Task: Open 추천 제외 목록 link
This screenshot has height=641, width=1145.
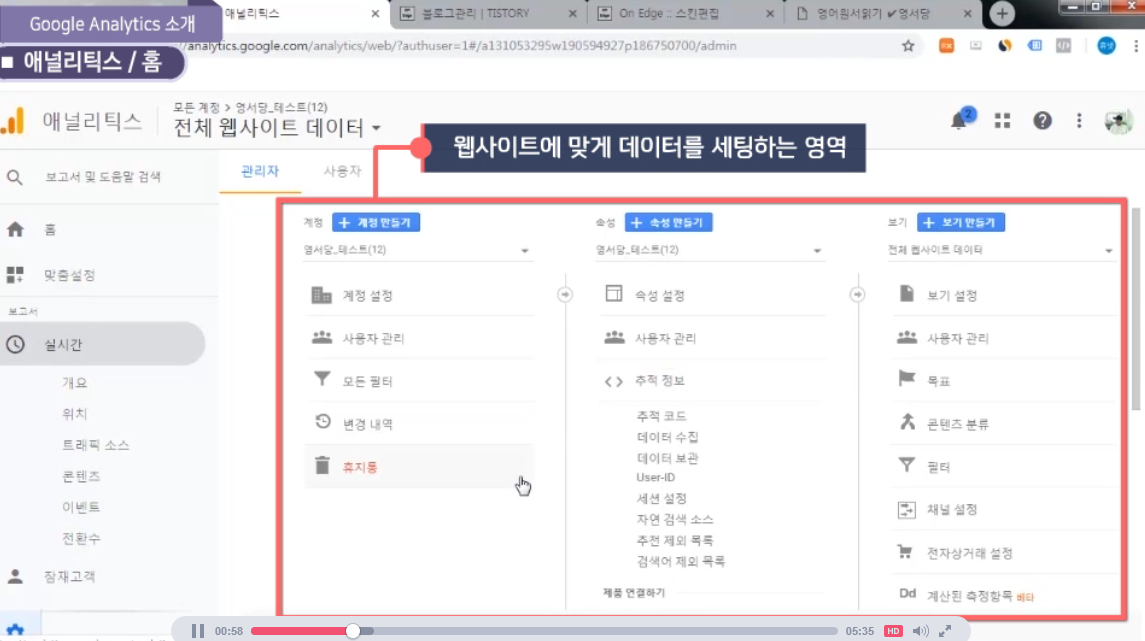Action: tap(675, 541)
